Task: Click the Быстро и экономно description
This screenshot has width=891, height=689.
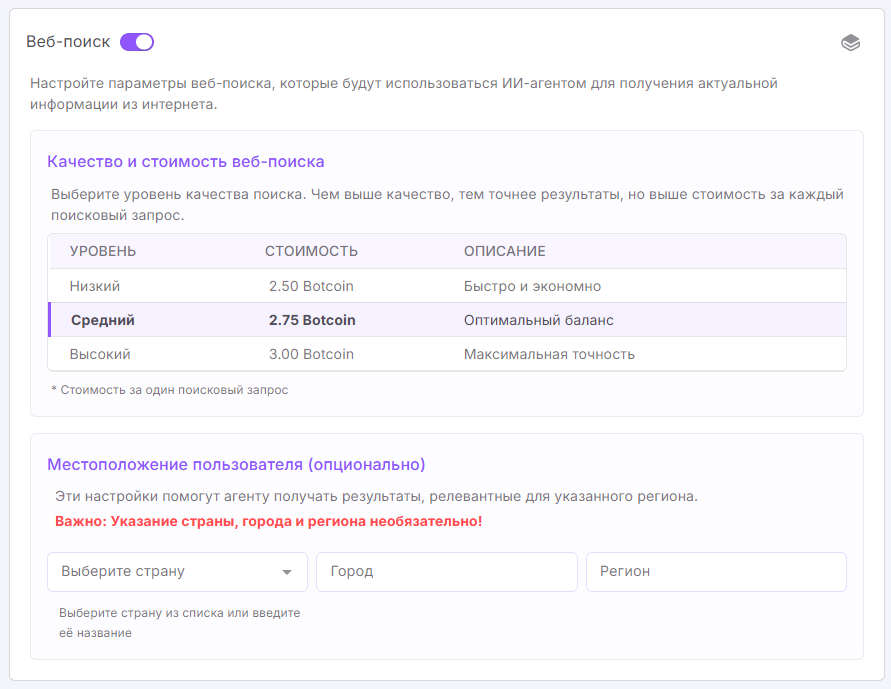Action: [532, 286]
